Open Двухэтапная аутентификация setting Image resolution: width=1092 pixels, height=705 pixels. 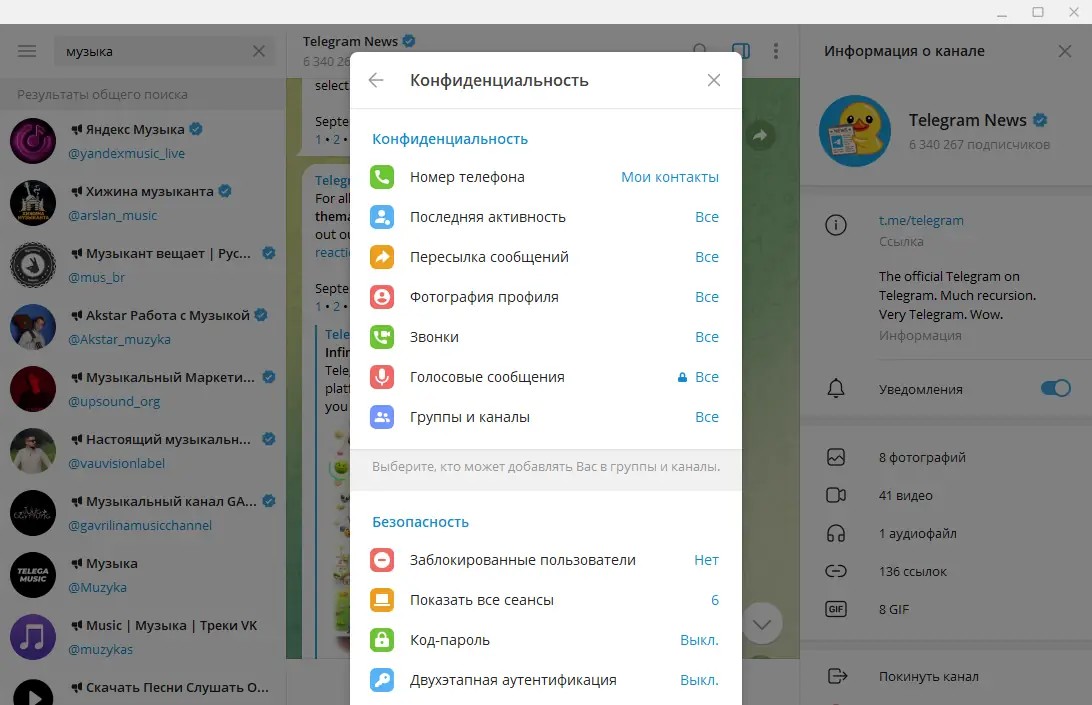pyautogui.click(x=546, y=680)
